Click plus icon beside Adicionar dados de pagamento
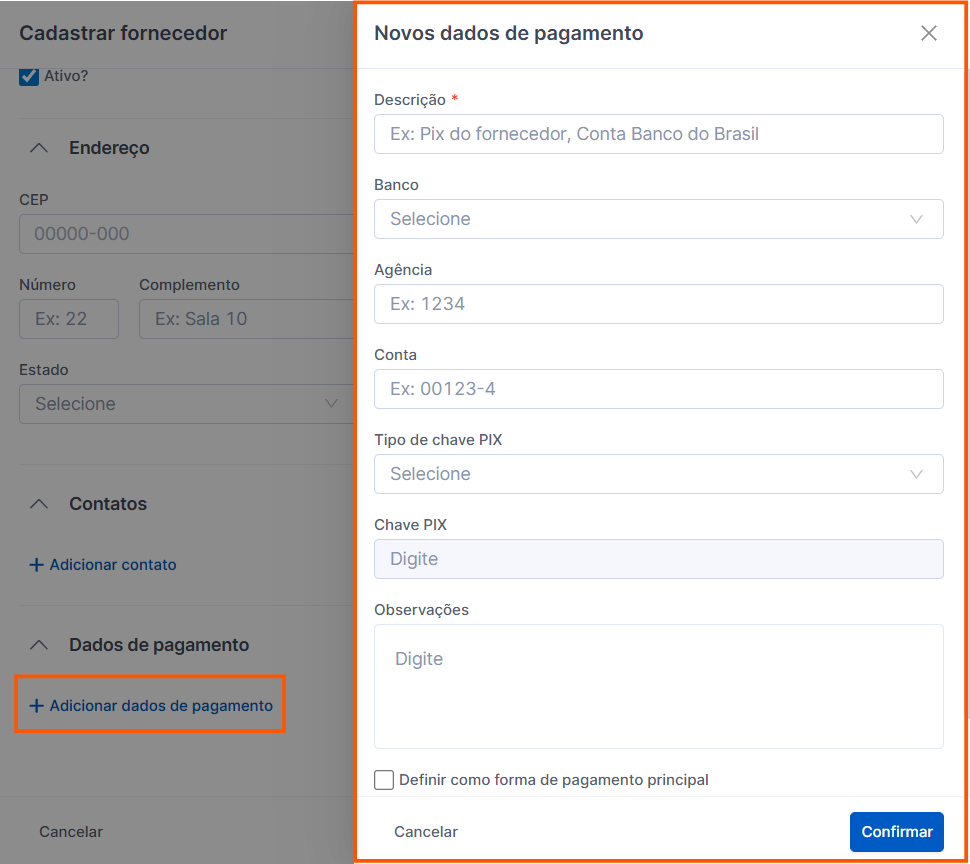Screen dimensions: 970x864 pyautogui.click(x=36, y=706)
